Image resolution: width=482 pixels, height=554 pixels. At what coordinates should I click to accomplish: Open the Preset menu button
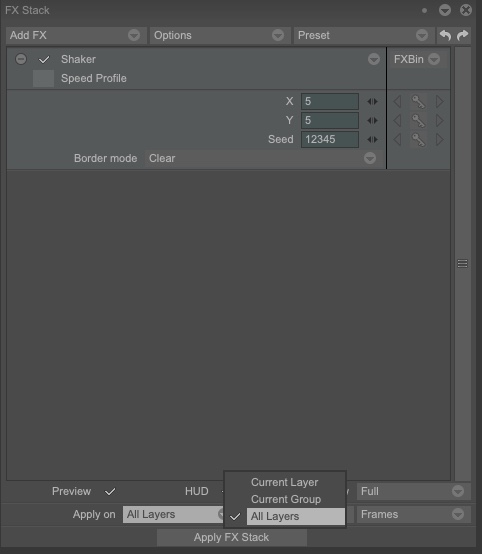point(364,35)
